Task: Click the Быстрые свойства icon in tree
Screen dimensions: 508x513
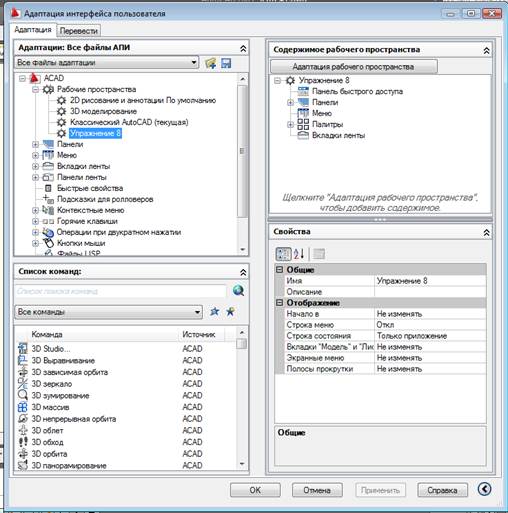Action: coord(48,188)
